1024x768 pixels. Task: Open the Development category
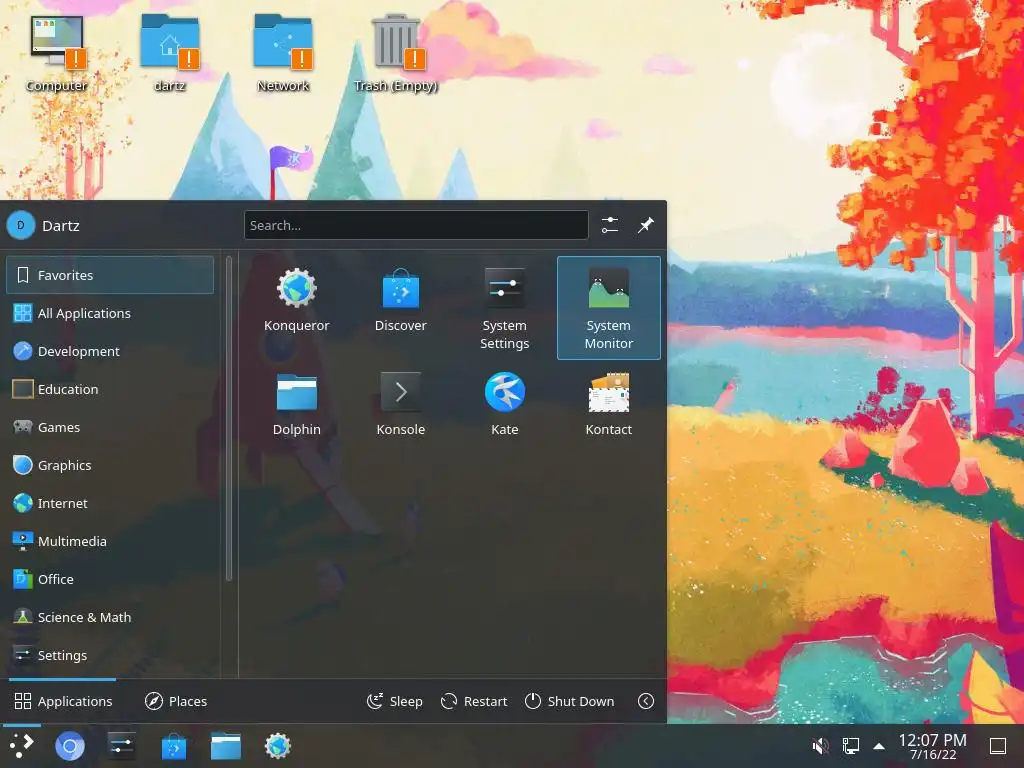(110, 351)
